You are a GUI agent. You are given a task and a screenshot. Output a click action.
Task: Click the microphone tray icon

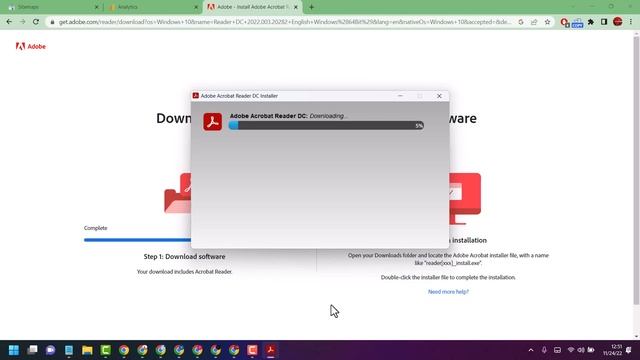pyautogui.click(x=544, y=350)
